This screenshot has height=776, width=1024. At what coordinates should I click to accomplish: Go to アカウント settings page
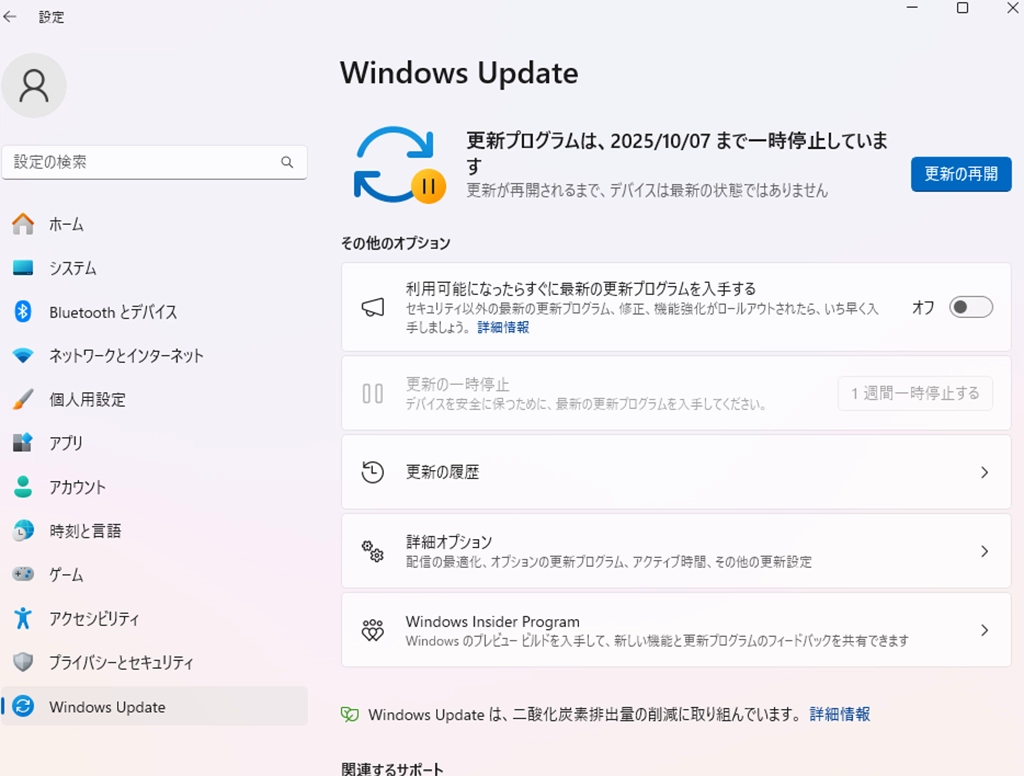pos(77,487)
